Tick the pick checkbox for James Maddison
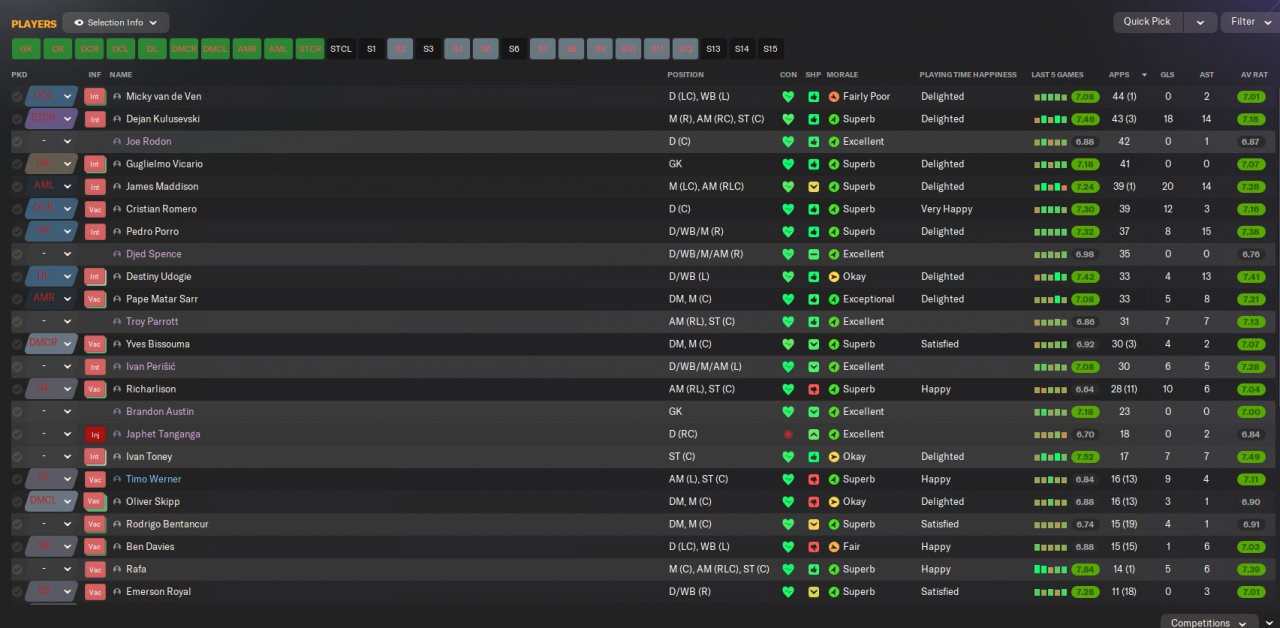 point(17,187)
